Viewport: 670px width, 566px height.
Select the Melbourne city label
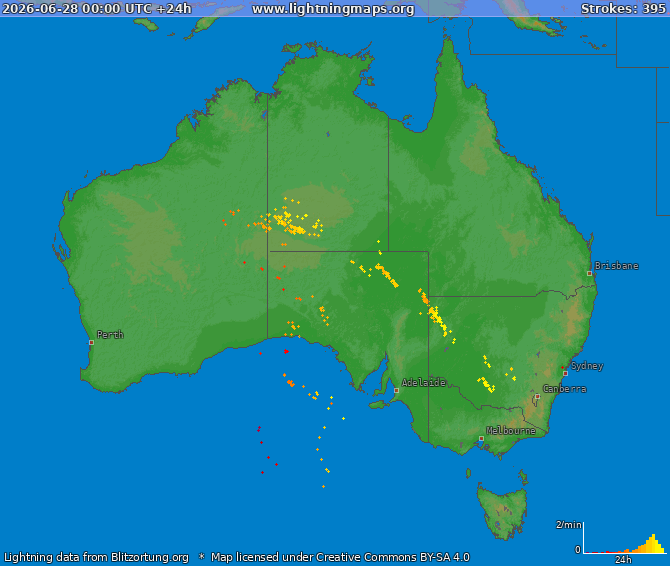[x=511, y=431]
